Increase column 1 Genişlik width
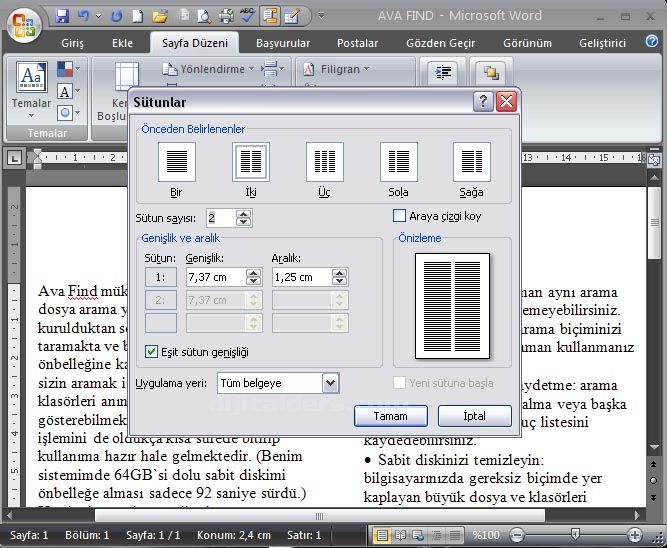 254,273
